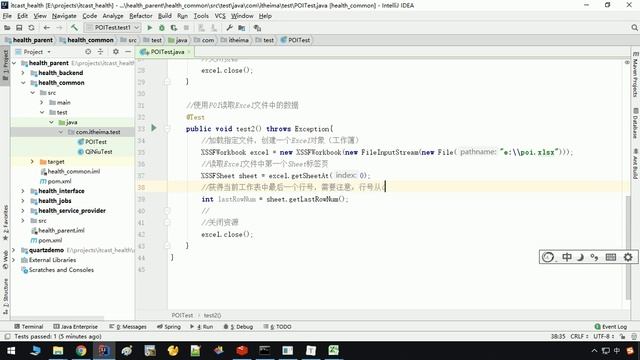Expand the quartzdemo project node
Screen dimensions: 640x360
tap(14, 250)
